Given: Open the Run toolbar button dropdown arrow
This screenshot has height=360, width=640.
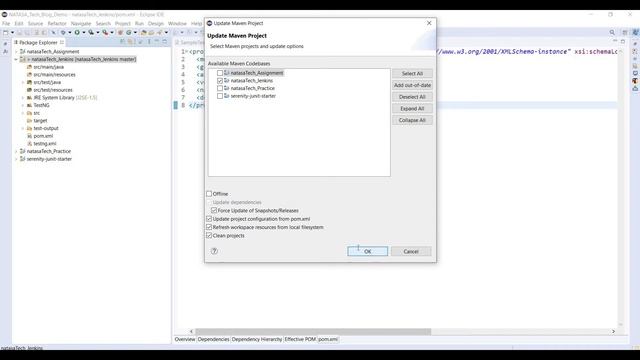Looking at the screenshot, I should (x=84, y=32).
